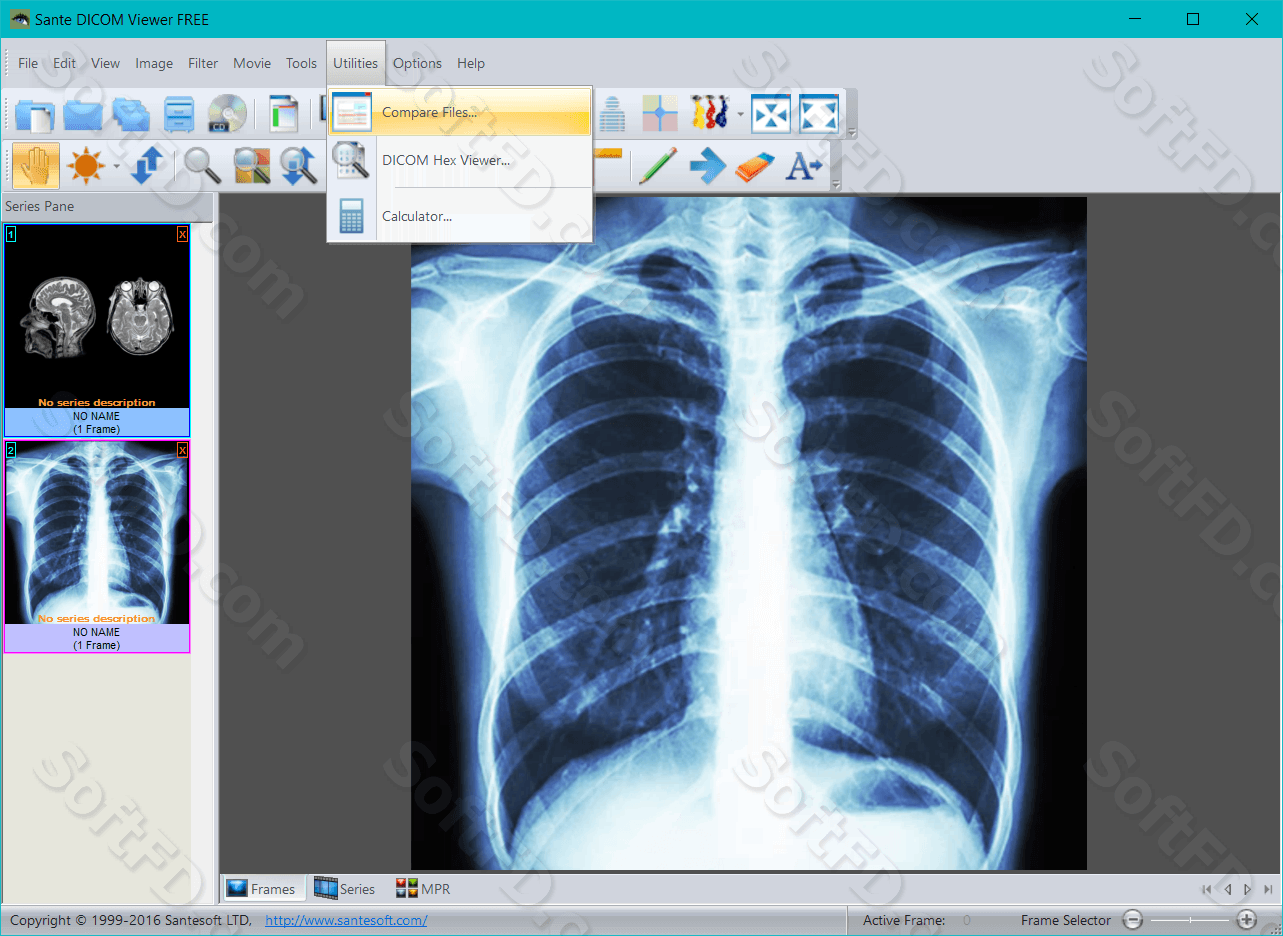Screen dimensions: 1283x936
Task: Open the Filter menu
Action: [203, 63]
